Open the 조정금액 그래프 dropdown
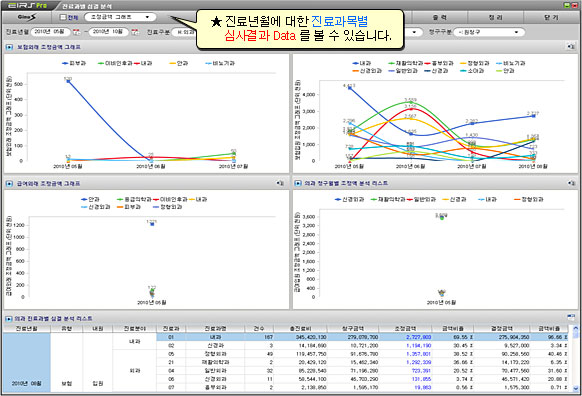582x396 pixels. 120,17
